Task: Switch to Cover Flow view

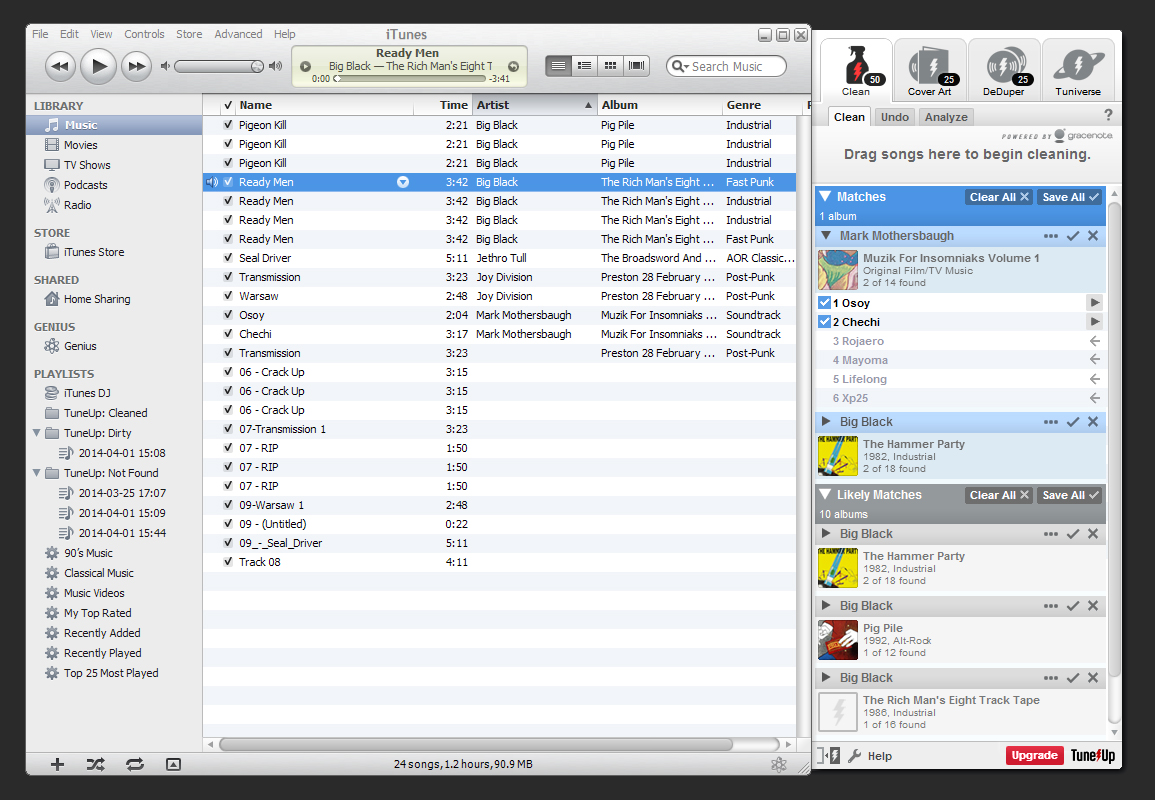Action: tap(636, 66)
